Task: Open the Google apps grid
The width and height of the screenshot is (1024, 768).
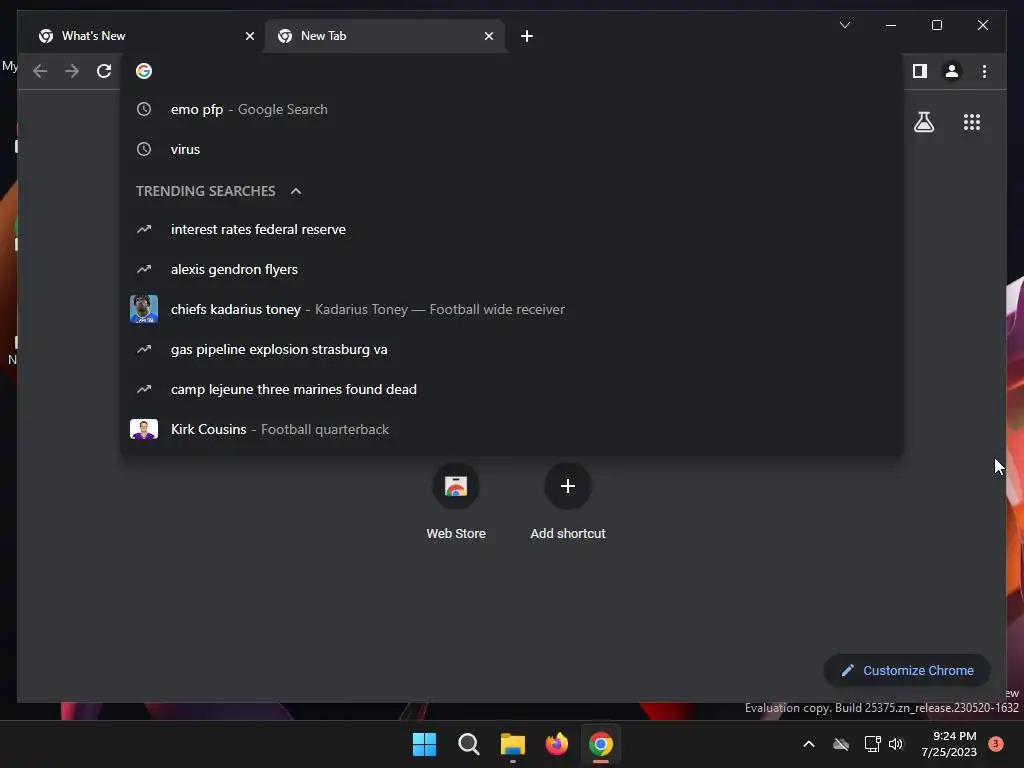Action: point(972,122)
